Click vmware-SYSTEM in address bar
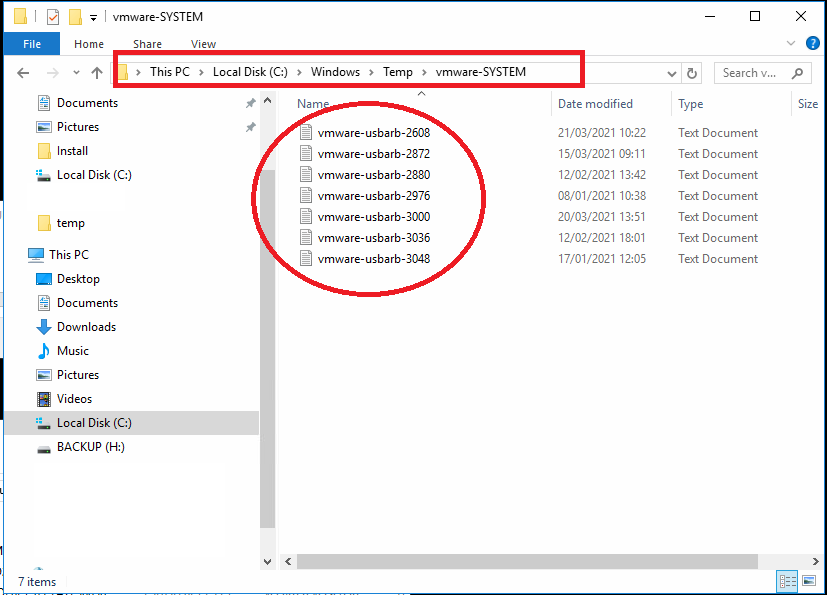This screenshot has width=827, height=595. point(480,72)
